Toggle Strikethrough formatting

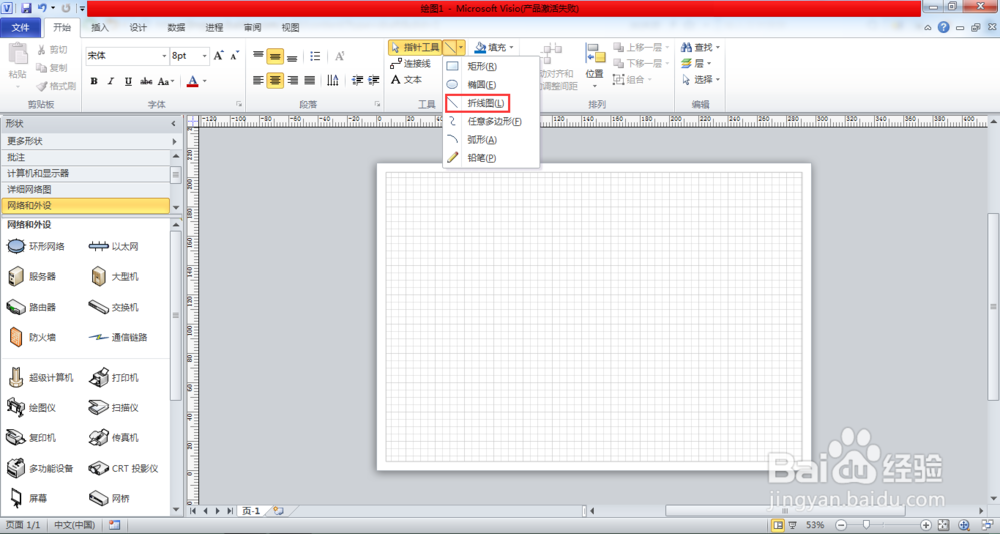click(x=146, y=81)
